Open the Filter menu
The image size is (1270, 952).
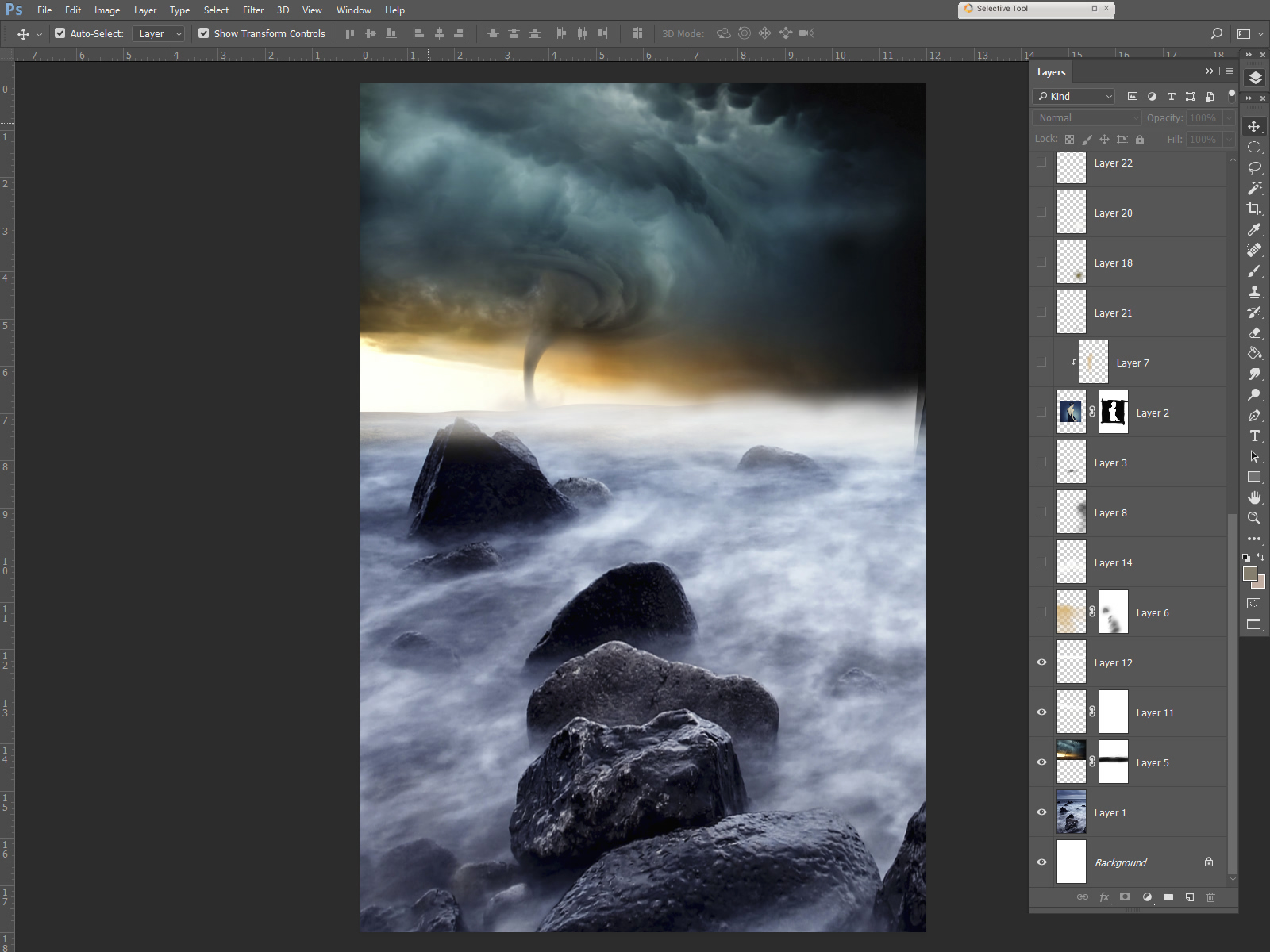[253, 10]
